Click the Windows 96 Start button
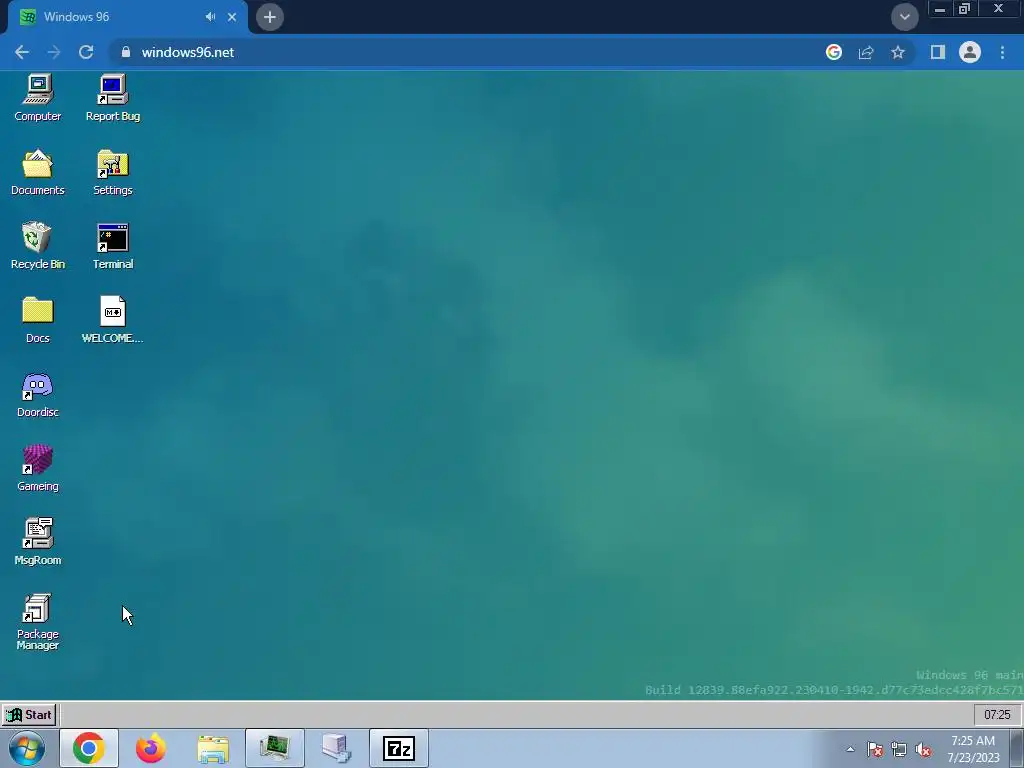The height and width of the screenshot is (768, 1024). 29,715
